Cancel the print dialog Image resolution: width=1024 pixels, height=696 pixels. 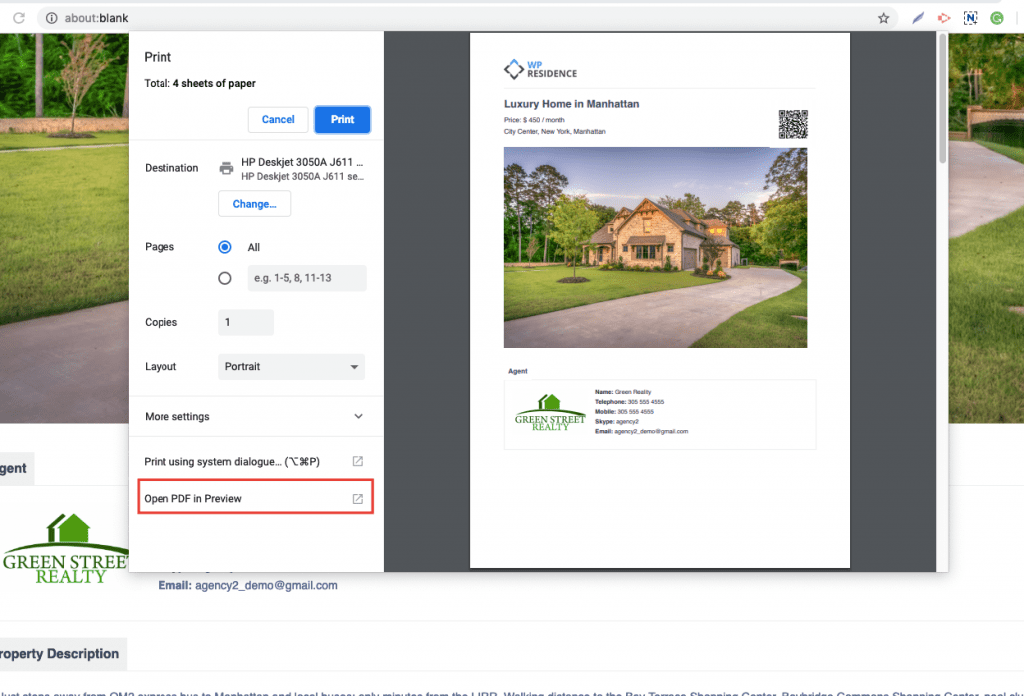[x=278, y=119]
